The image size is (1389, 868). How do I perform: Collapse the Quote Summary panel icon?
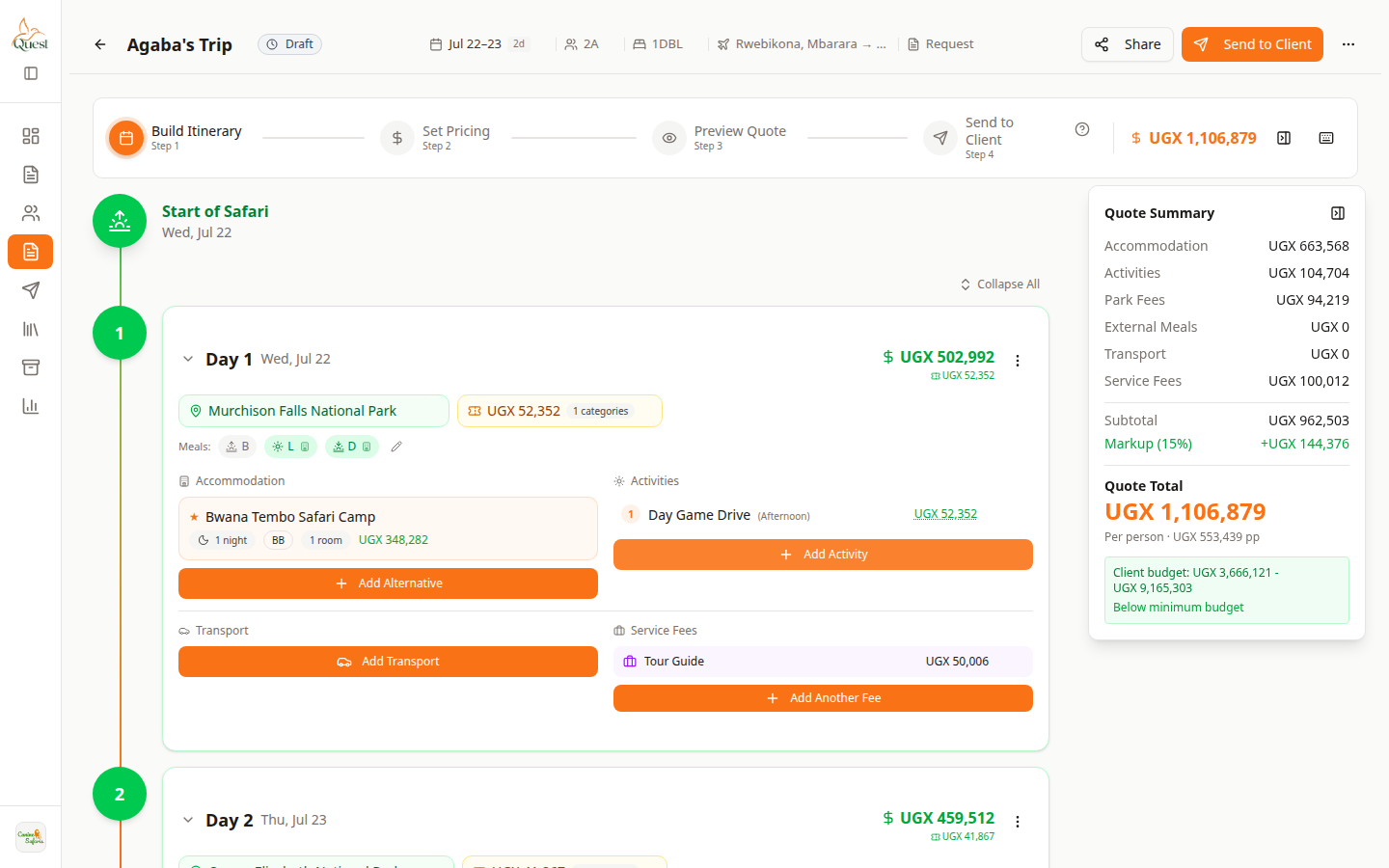1338,213
